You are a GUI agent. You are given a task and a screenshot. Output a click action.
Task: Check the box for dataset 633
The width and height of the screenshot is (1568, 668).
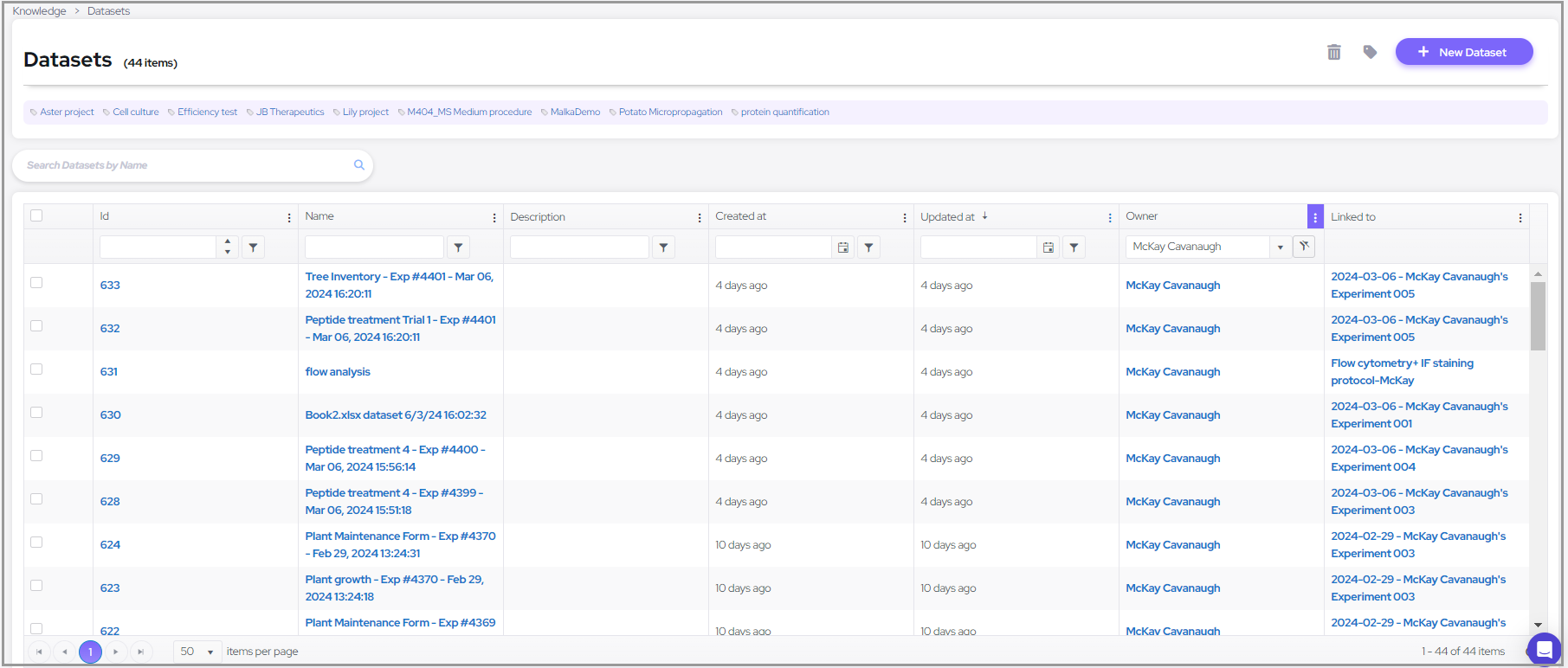pos(36,283)
